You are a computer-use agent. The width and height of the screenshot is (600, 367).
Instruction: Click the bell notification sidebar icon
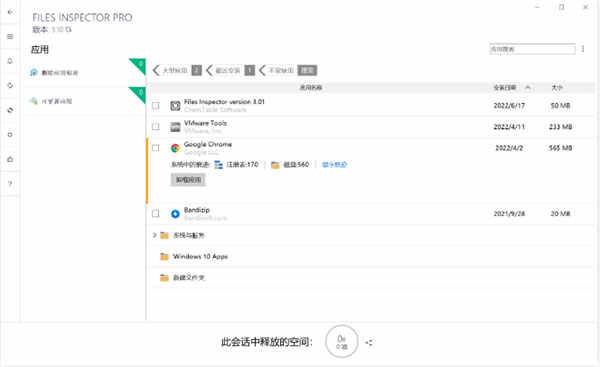click(10, 61)
